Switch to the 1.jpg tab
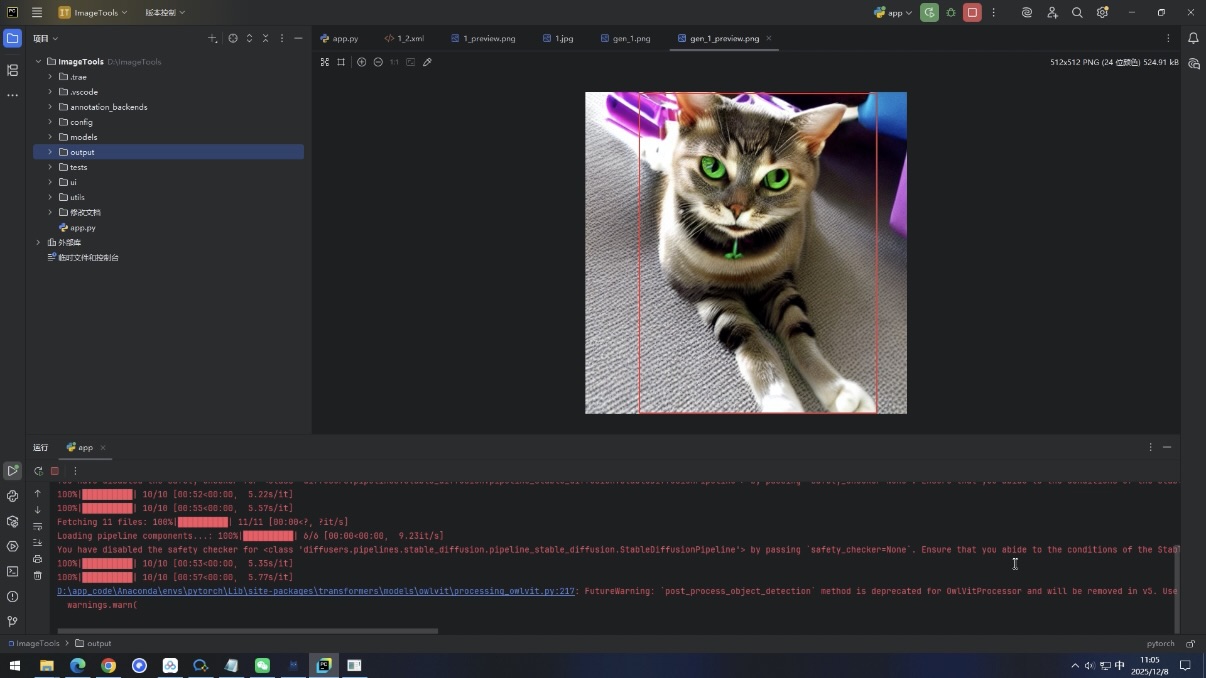The image size is (1206, 678). 558,38
